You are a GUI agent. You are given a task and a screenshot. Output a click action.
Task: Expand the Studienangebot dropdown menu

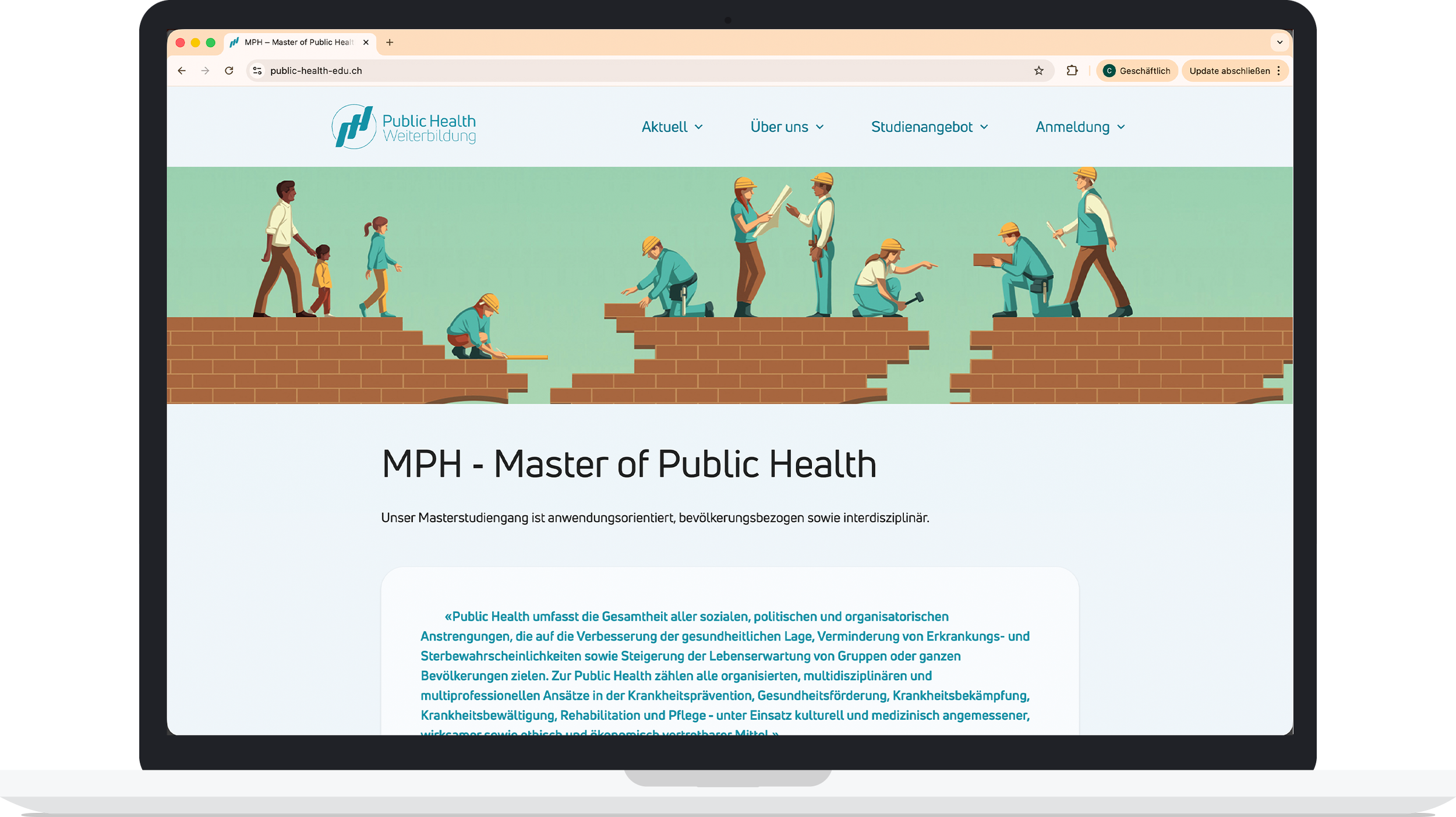[x=929, y=127]
